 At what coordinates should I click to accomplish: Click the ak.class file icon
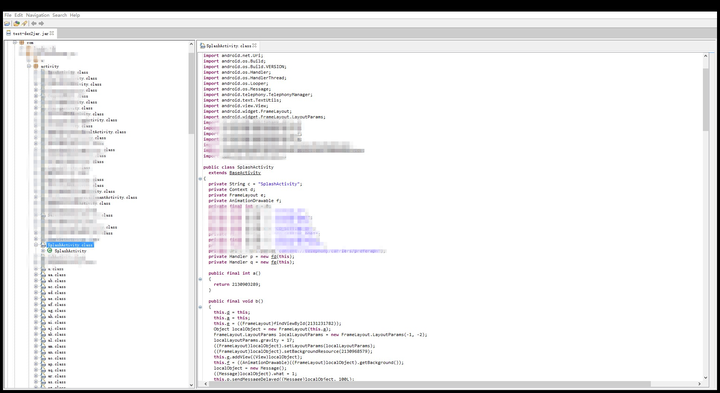[x=43, y=334]
